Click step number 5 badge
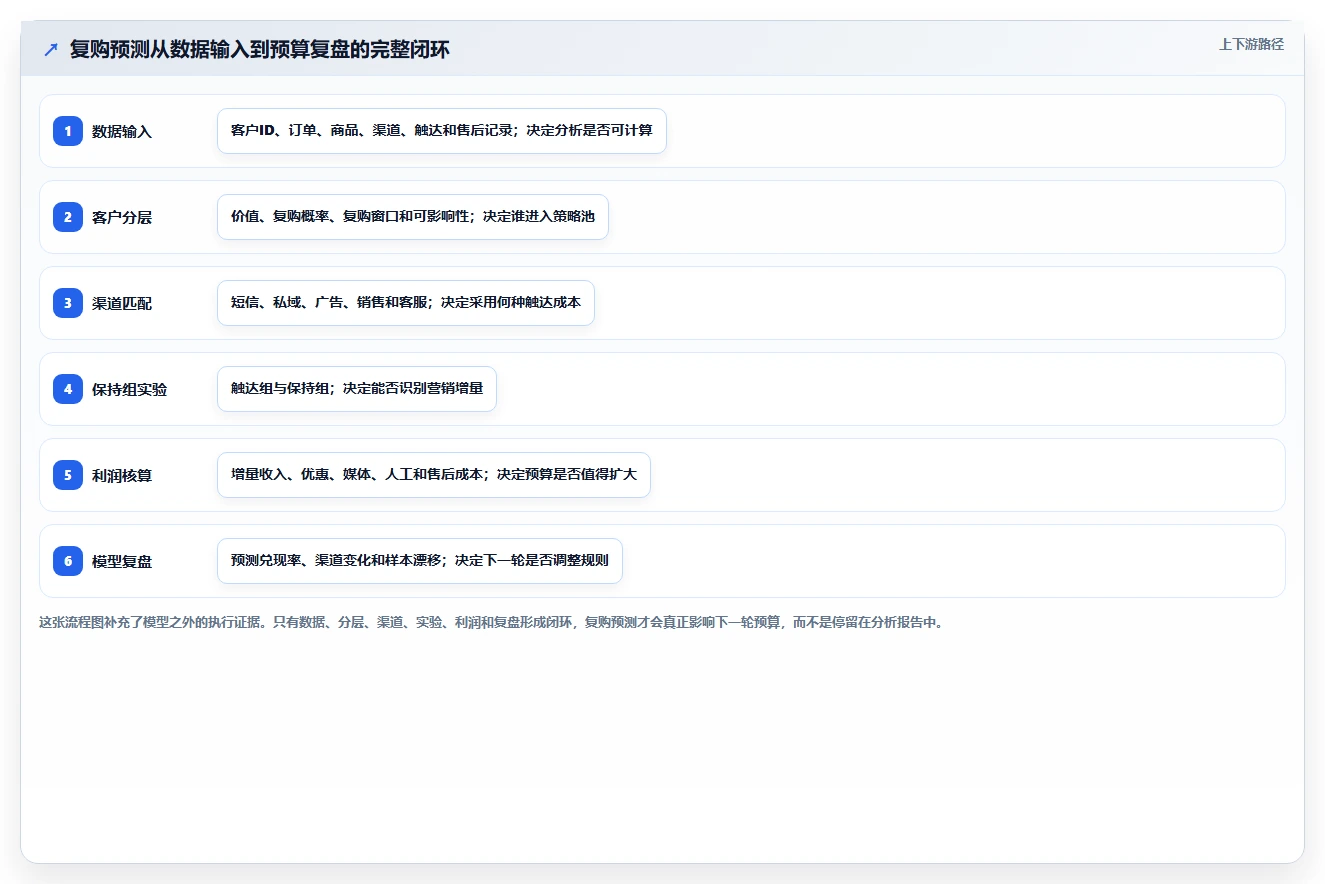This screenshot has height=884, width=1325. 68,475
